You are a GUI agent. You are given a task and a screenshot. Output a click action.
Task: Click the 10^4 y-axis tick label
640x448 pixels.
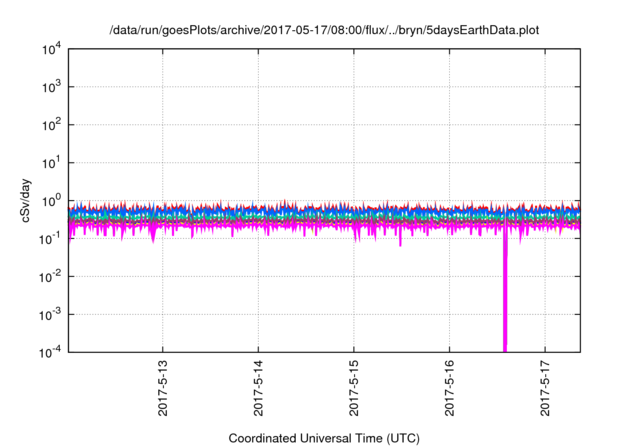(51, 49)
